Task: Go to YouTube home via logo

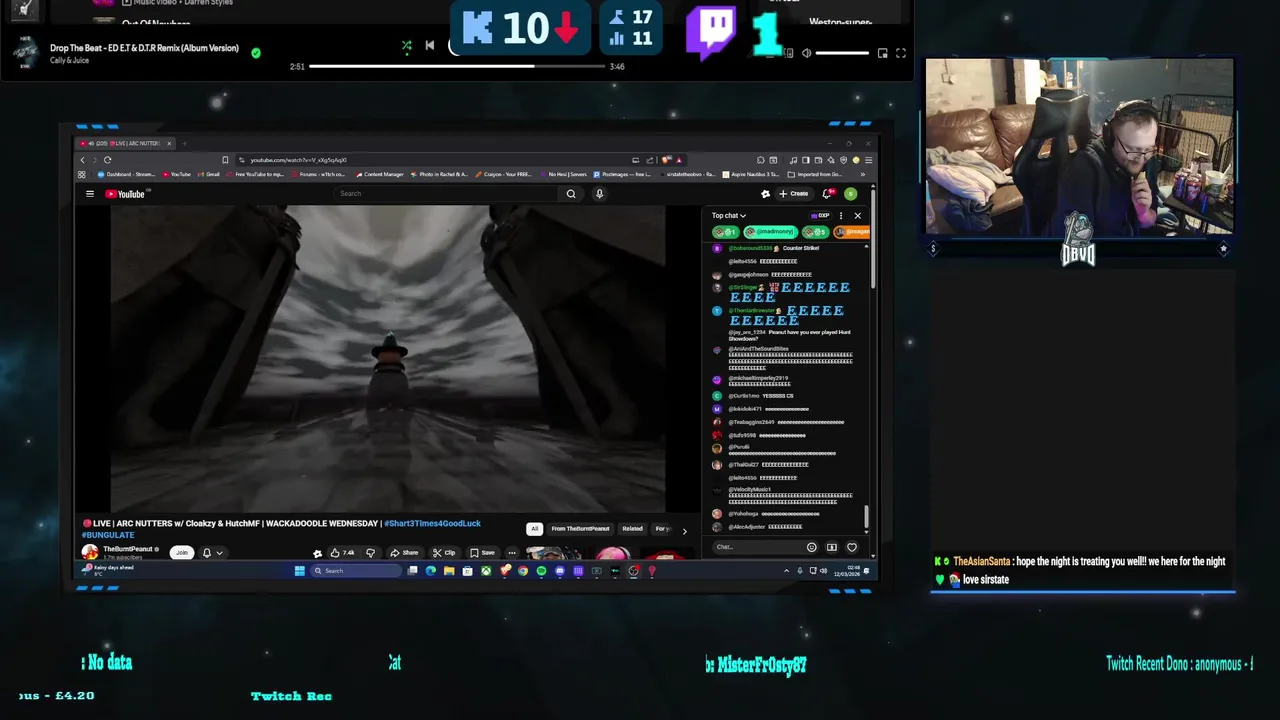Action: point(126,194)
